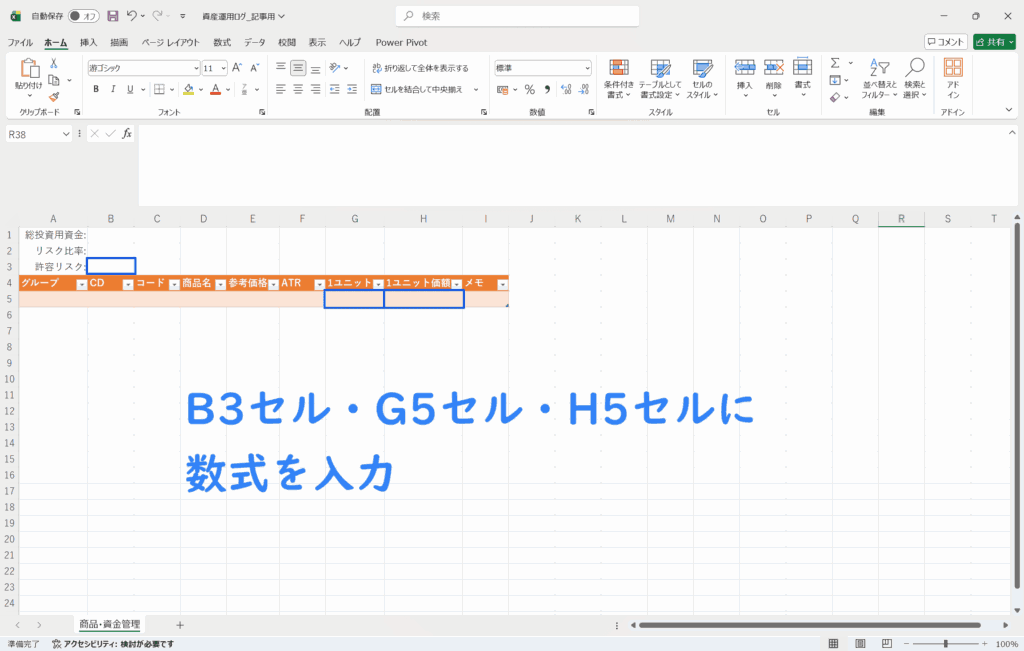This screenshot has width=1024, height=651.
Task: Toggle the AutoSave switch
Action: click(83, 16)
